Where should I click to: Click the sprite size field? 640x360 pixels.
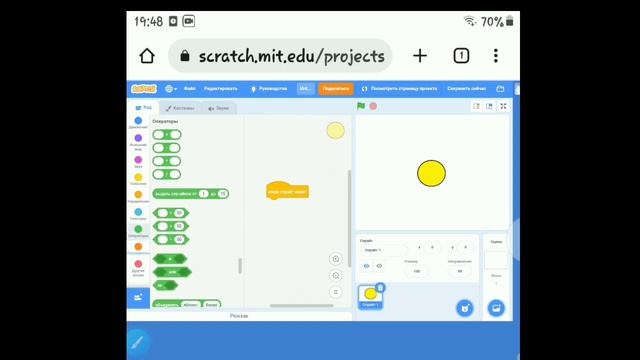[x=417, y=271]
